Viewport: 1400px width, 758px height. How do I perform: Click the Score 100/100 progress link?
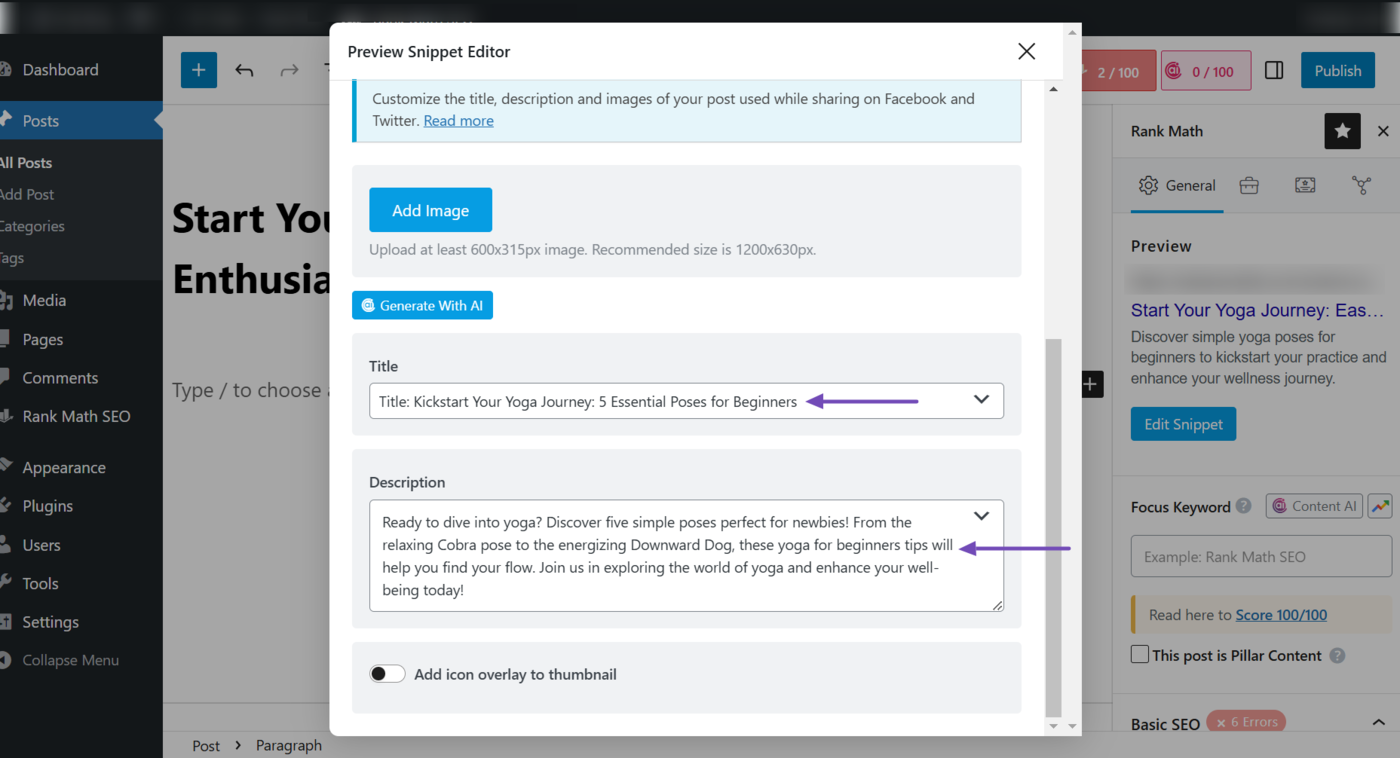(1281, 614)
